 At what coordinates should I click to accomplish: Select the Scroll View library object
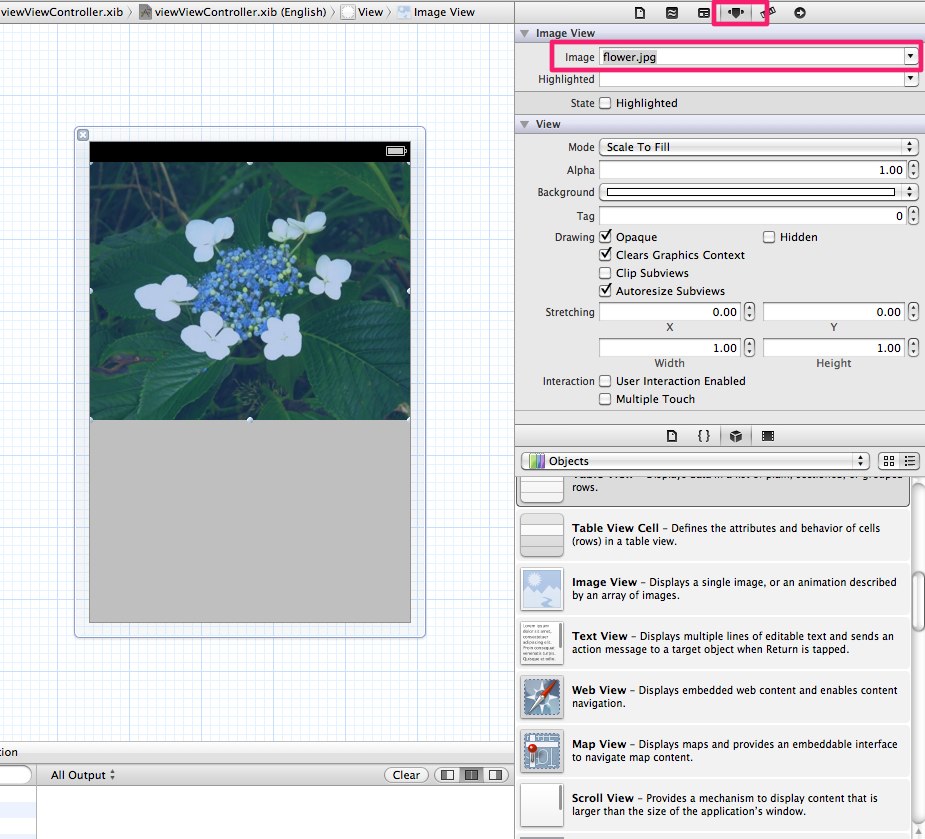click(x=713, y=804)
